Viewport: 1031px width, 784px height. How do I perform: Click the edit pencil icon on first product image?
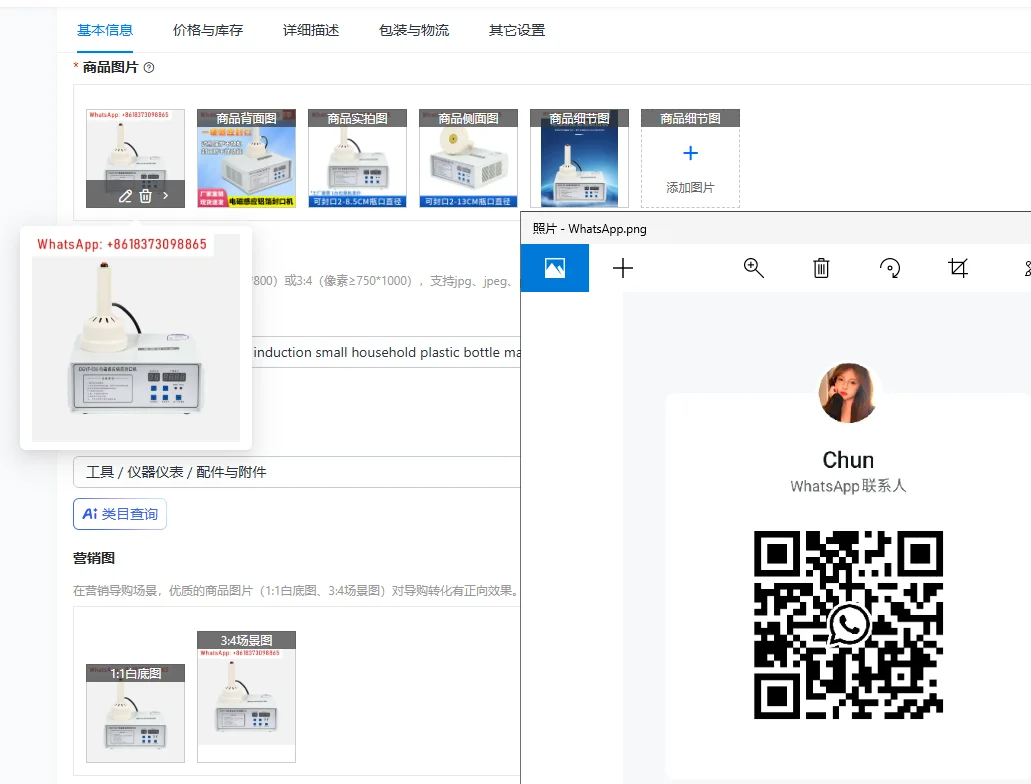pyautogui.click(x=125, y=196)
